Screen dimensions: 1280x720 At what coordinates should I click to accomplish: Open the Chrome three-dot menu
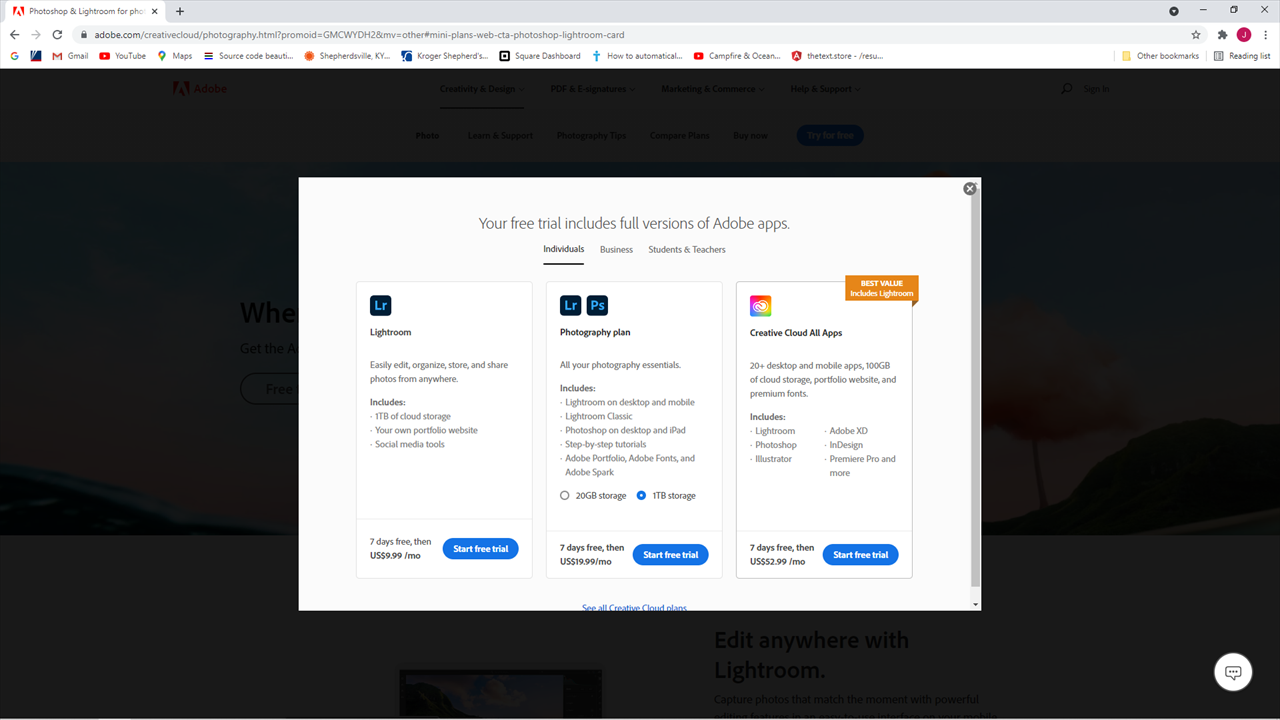pos(1266,34)
